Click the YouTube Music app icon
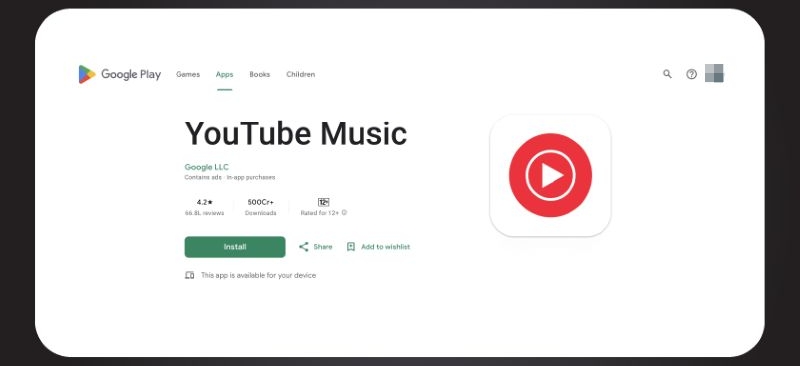 (551, 175)
